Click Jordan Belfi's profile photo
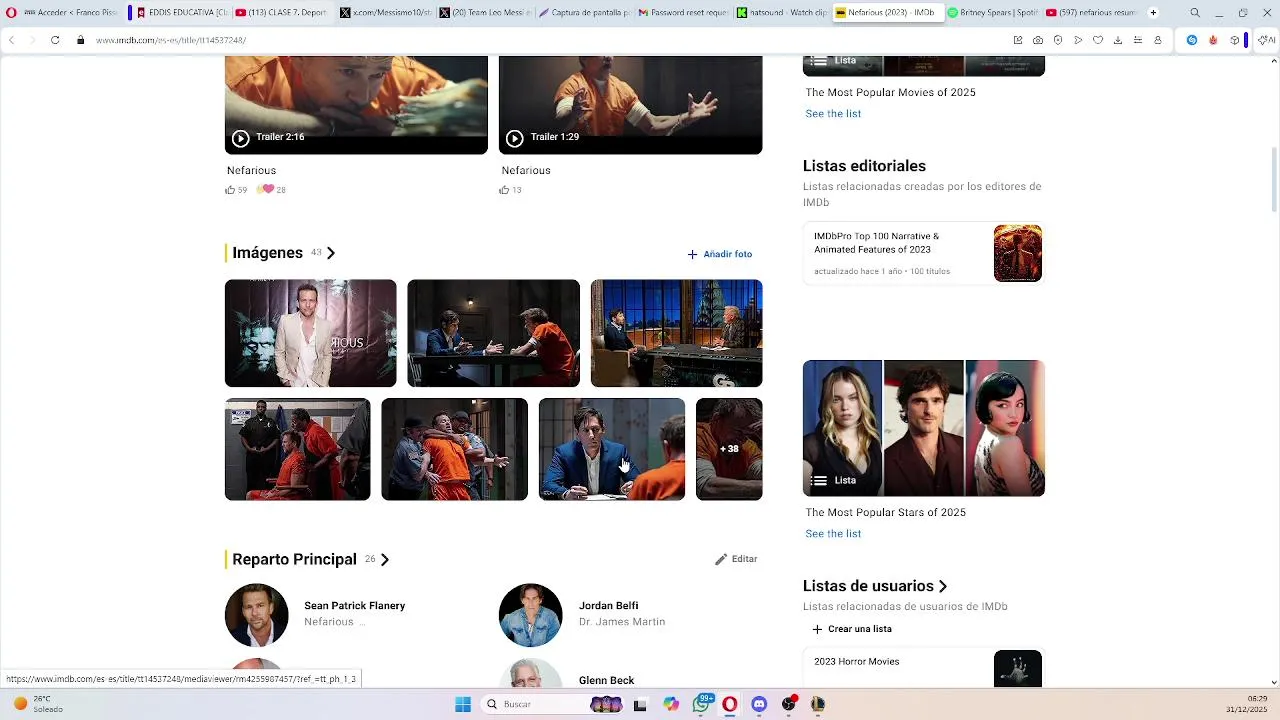This screenshot has width=1280, height=720. point(530,615)
